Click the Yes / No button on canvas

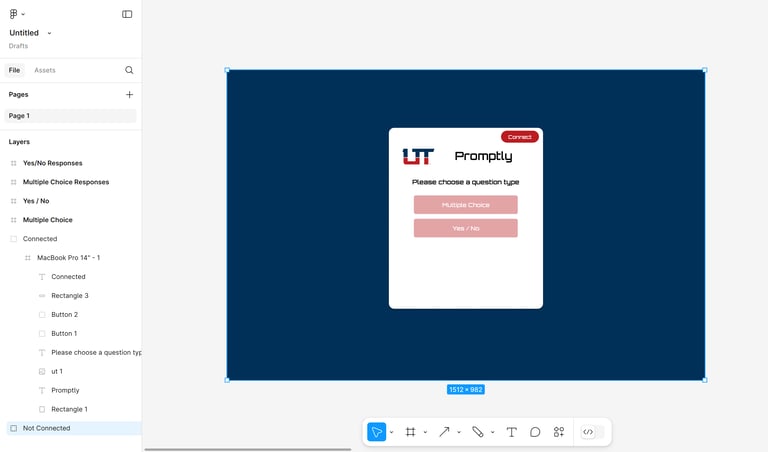pos(466,228)
